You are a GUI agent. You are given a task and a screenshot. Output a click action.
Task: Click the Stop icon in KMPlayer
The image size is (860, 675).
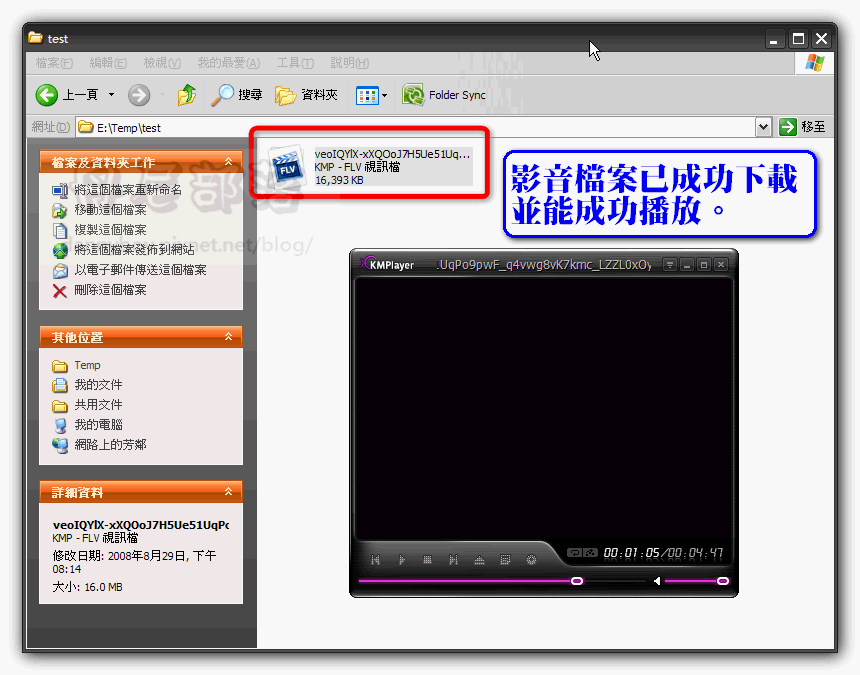point(429,560)
